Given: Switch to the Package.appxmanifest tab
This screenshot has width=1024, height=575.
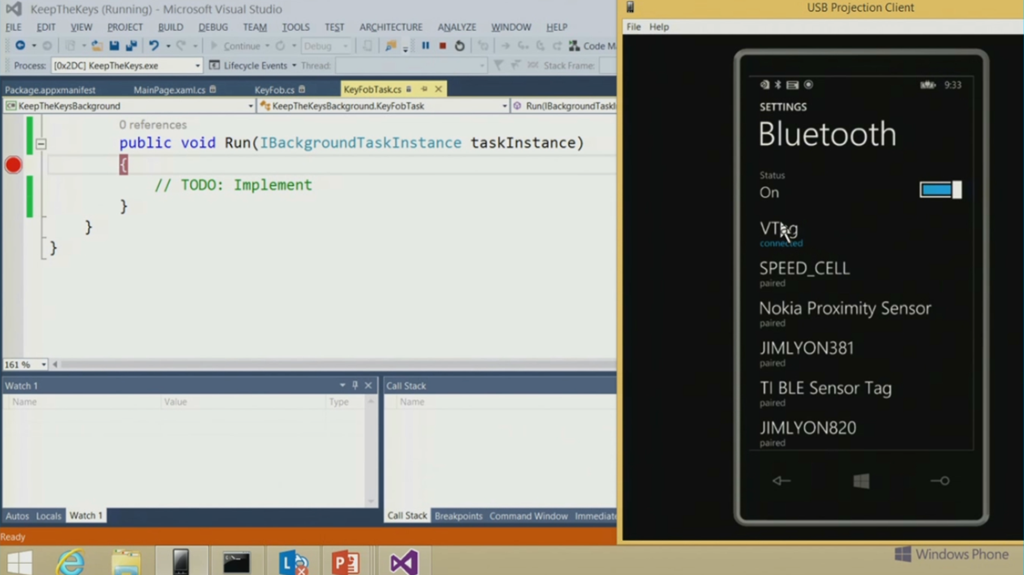Looking at the screenshot, I should point(50,90).
